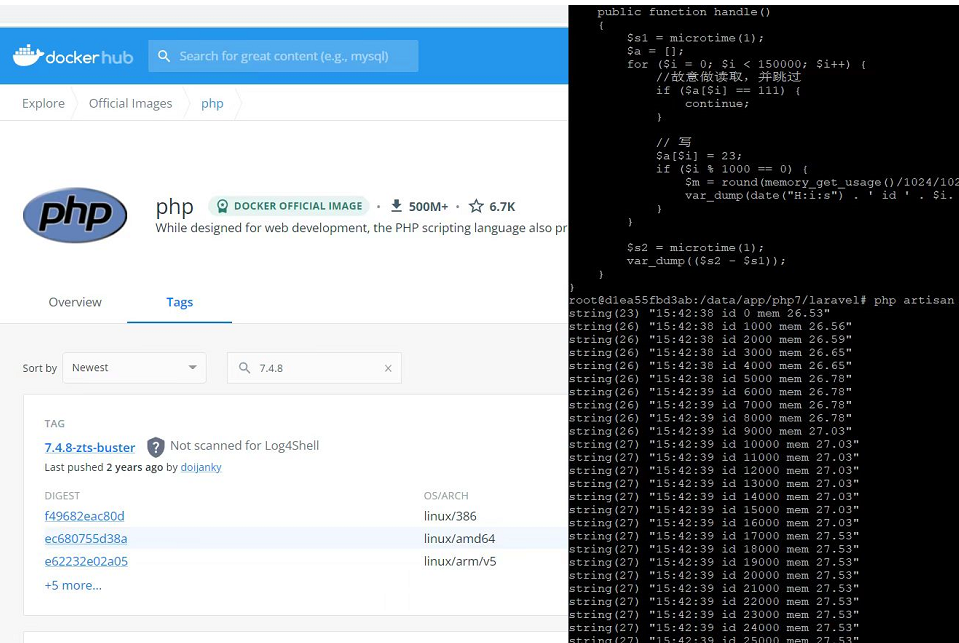Click the blue PHP logo image
This screenshot has width=959, height=643.
click(75, 215)
